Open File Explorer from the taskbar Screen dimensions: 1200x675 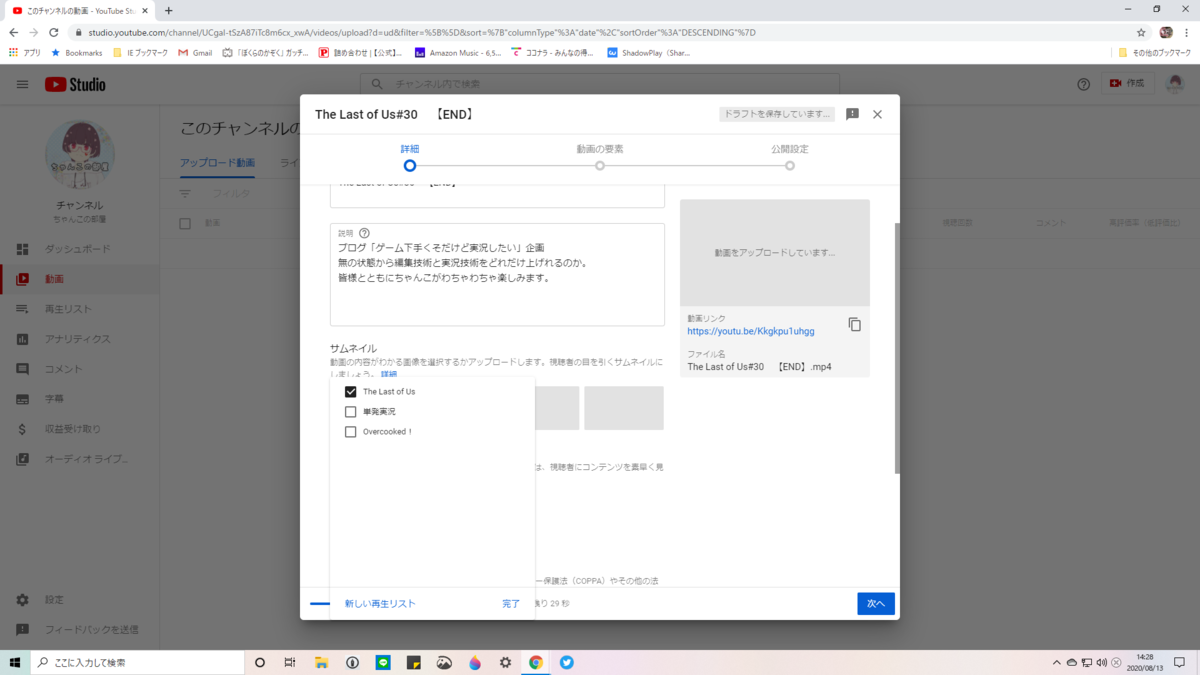[x=321, y=662]
